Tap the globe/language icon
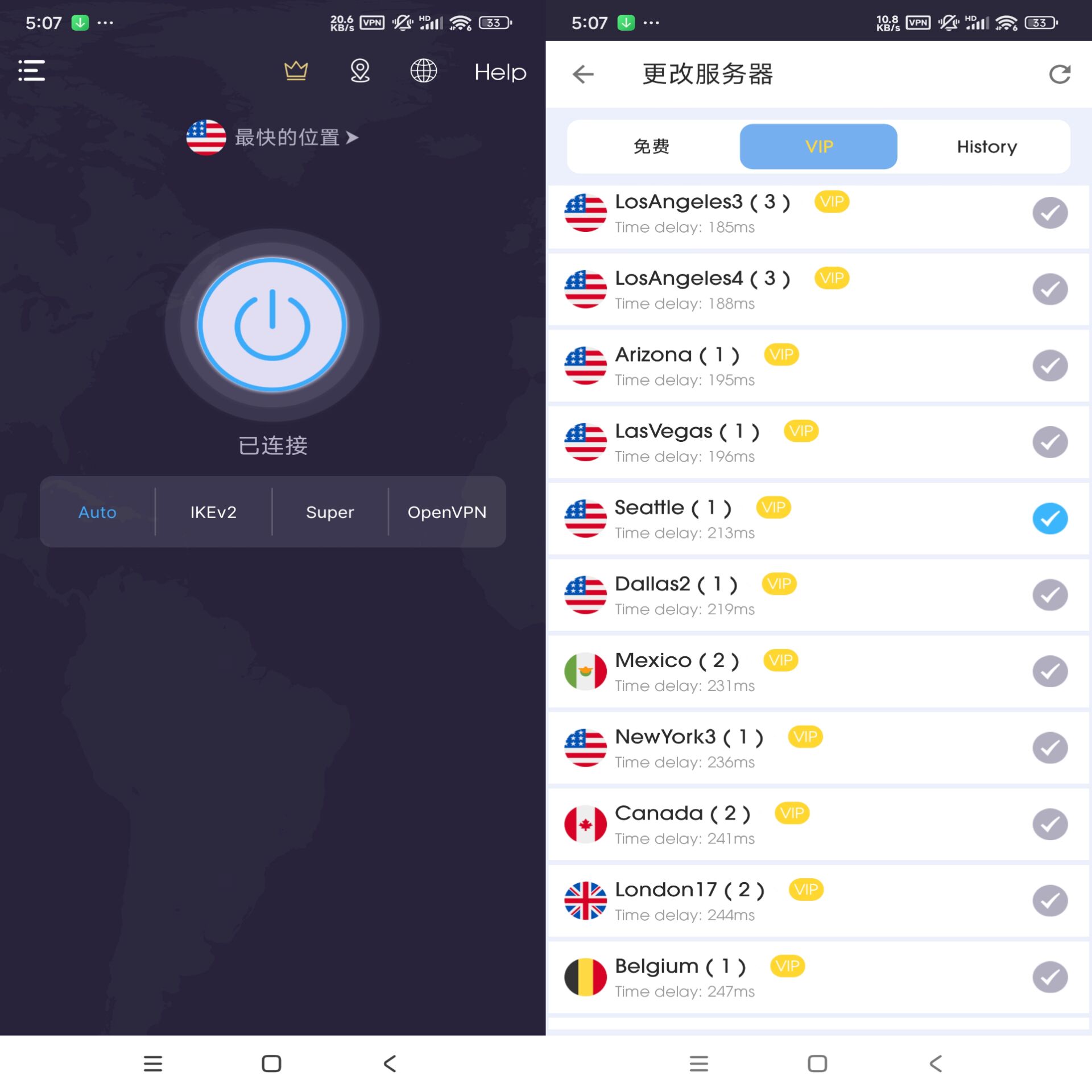Screen dimensions: 1092x1092 pos(423,71)
